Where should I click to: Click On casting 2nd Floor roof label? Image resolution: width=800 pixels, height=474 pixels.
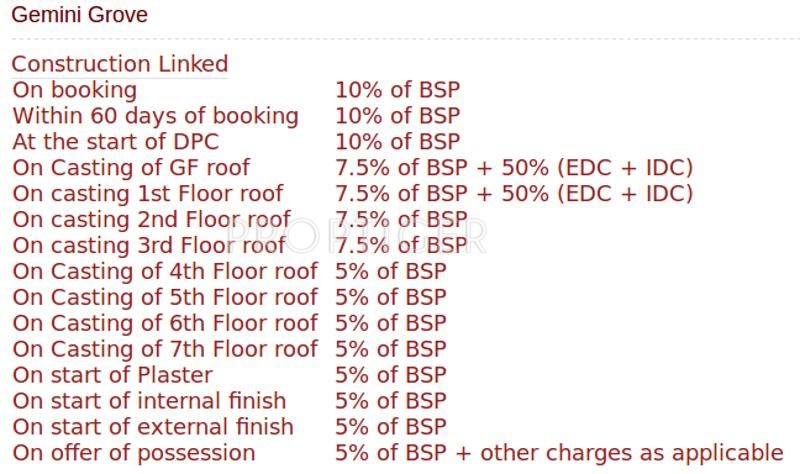[152, 220]
